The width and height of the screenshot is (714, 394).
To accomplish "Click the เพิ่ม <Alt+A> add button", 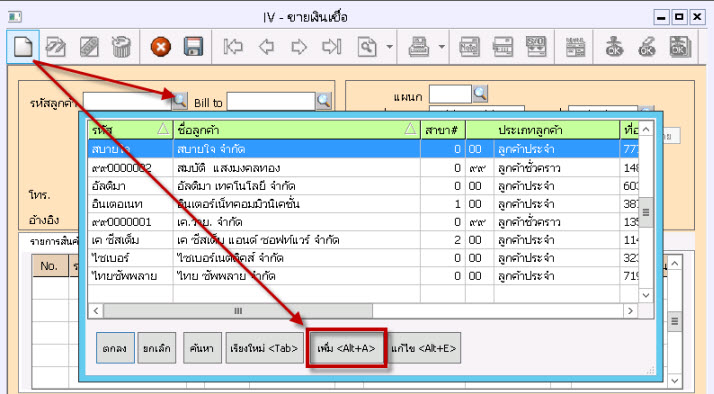I will point(346,348).
